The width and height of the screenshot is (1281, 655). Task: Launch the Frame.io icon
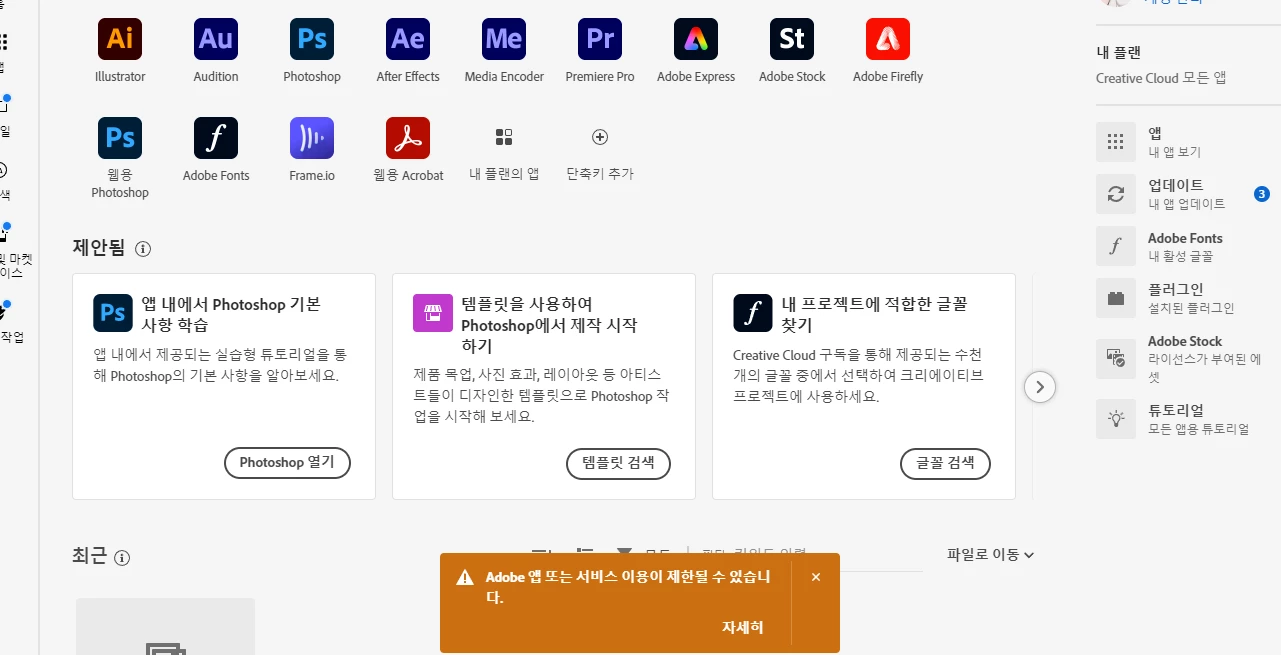pos(312,138)
